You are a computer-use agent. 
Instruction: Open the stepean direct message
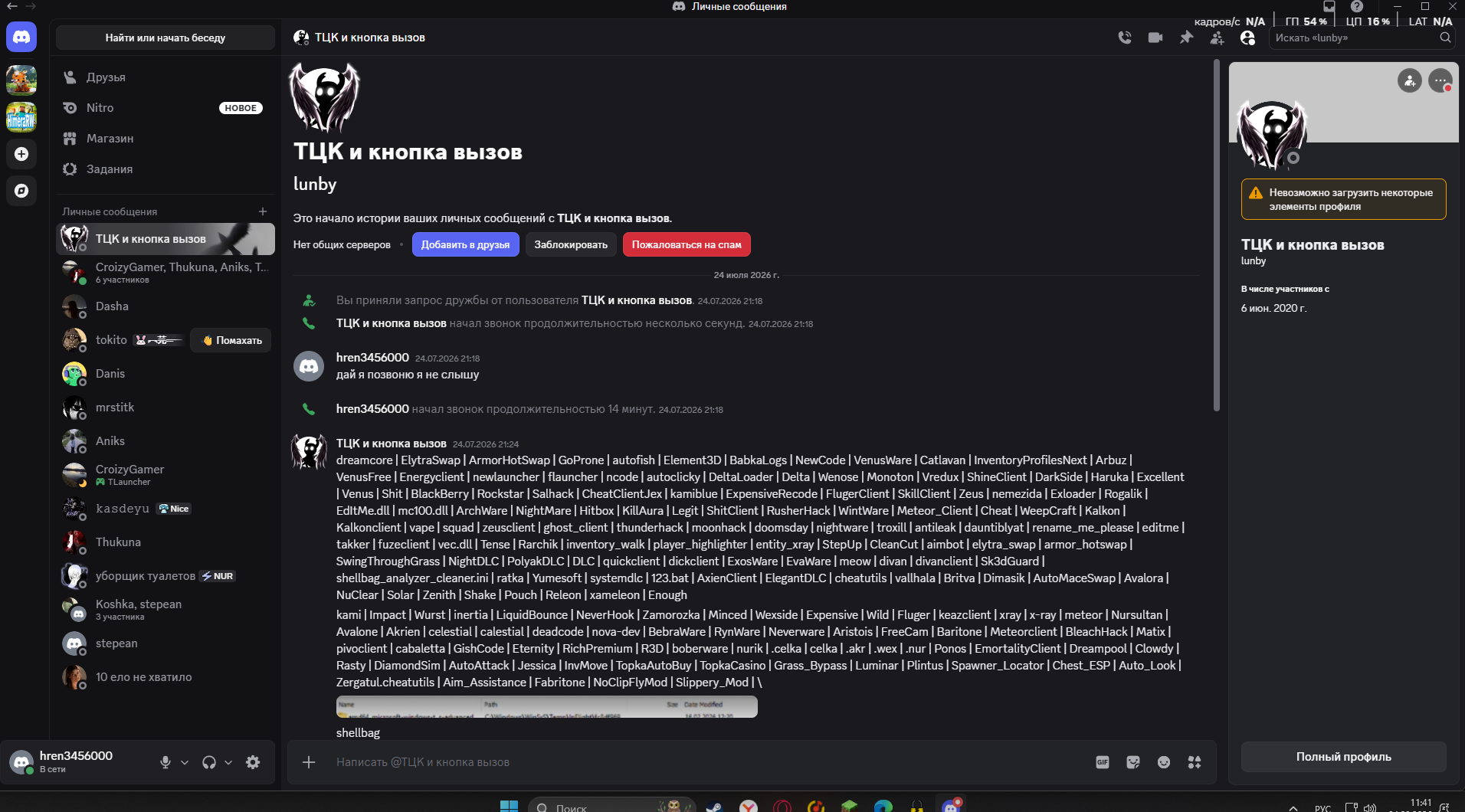coord(166,643)
